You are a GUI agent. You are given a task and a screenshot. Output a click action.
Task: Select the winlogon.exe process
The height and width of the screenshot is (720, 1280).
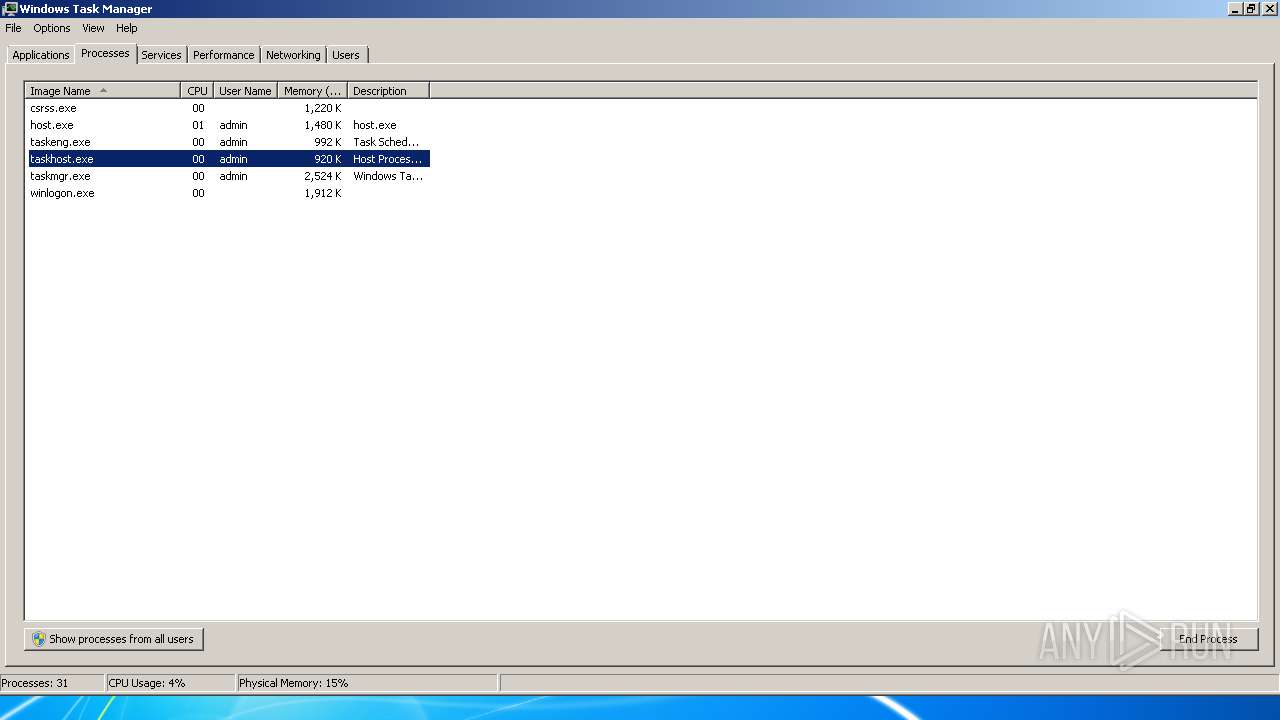point(228,193)
